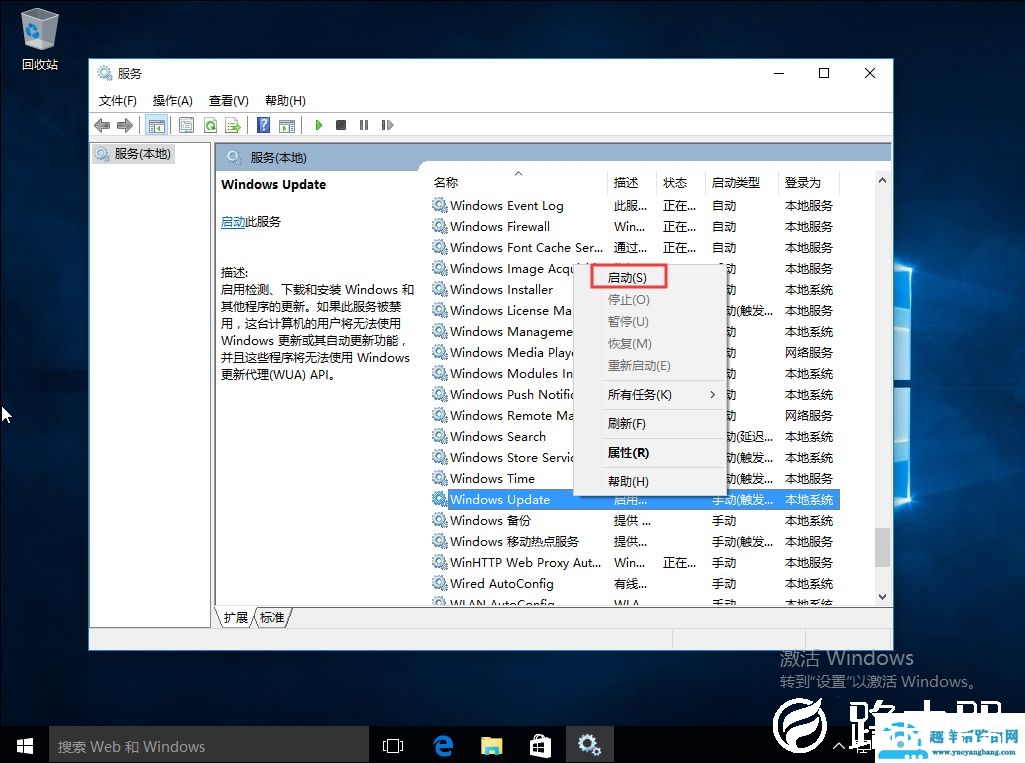The width and height of the screenshot is (1025, 763).
Task: Toggle the show/hide console tree icon
Action: click(156, 125)
